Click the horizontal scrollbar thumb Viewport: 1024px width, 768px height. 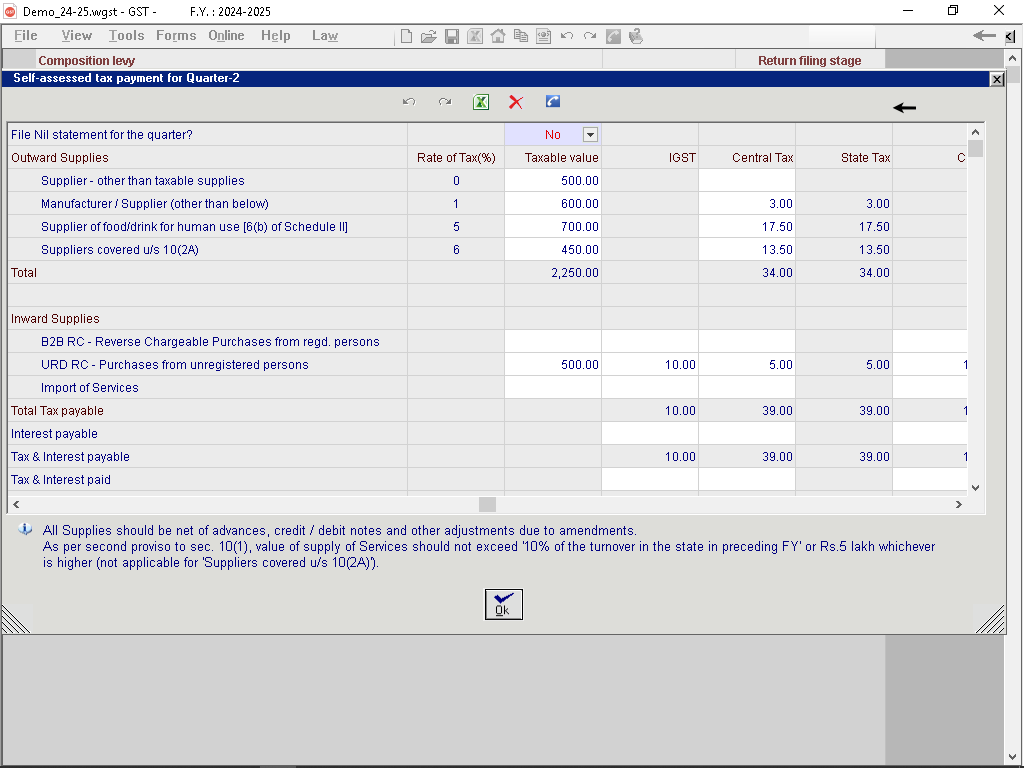pos(487,505)
